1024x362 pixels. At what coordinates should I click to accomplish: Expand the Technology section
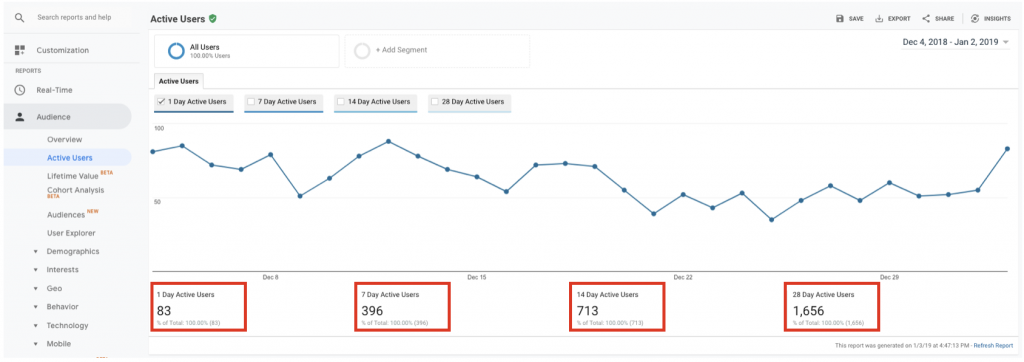[x=35, y=325]
